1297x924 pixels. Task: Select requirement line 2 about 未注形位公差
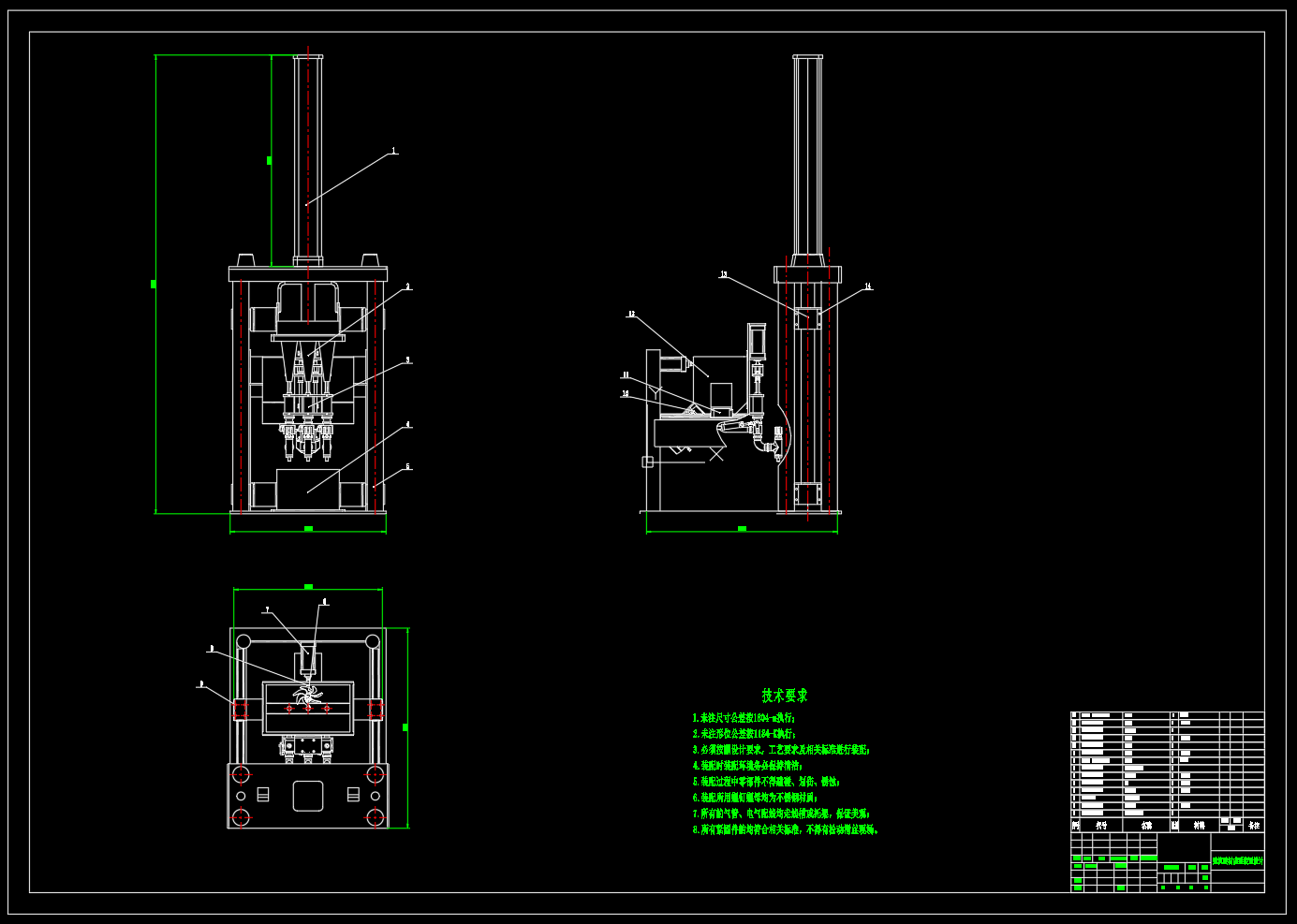click(744, 734)
